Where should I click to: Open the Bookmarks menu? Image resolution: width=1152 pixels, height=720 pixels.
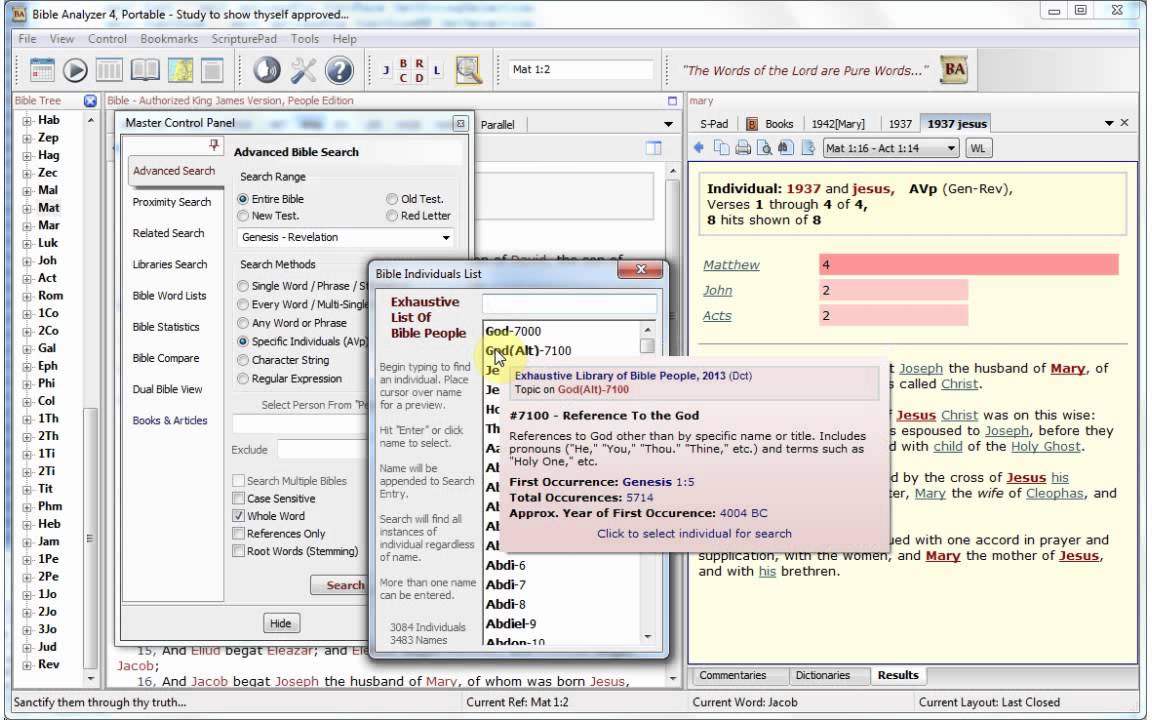[169, 39]
